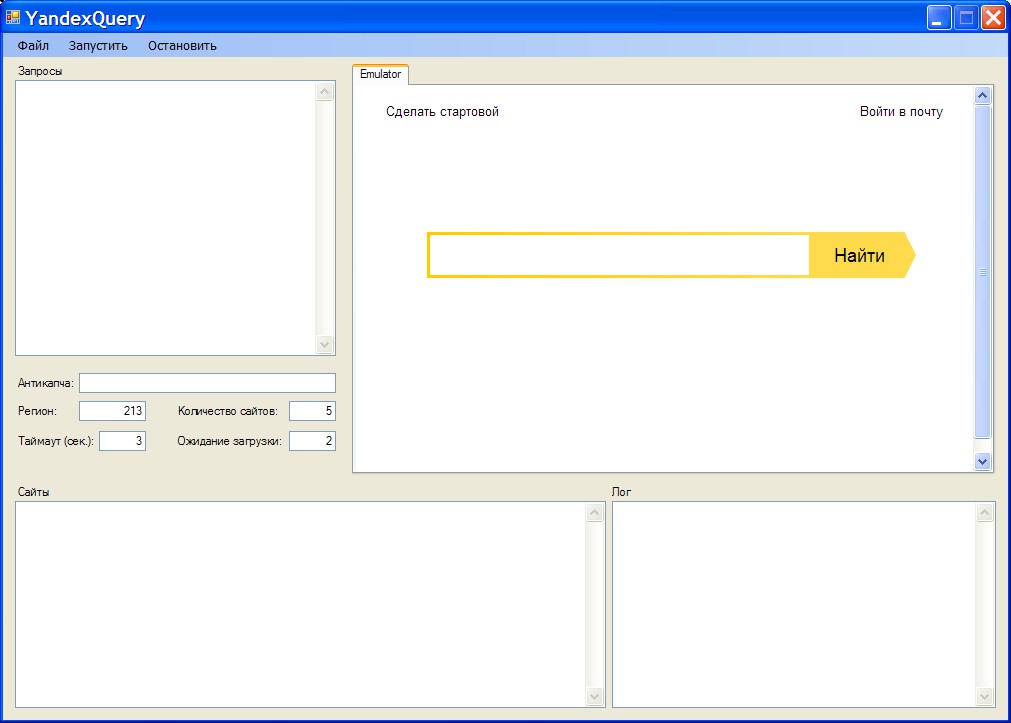
Task: Click the Emulator scrollbar down arrow
Action: [982, 461]
